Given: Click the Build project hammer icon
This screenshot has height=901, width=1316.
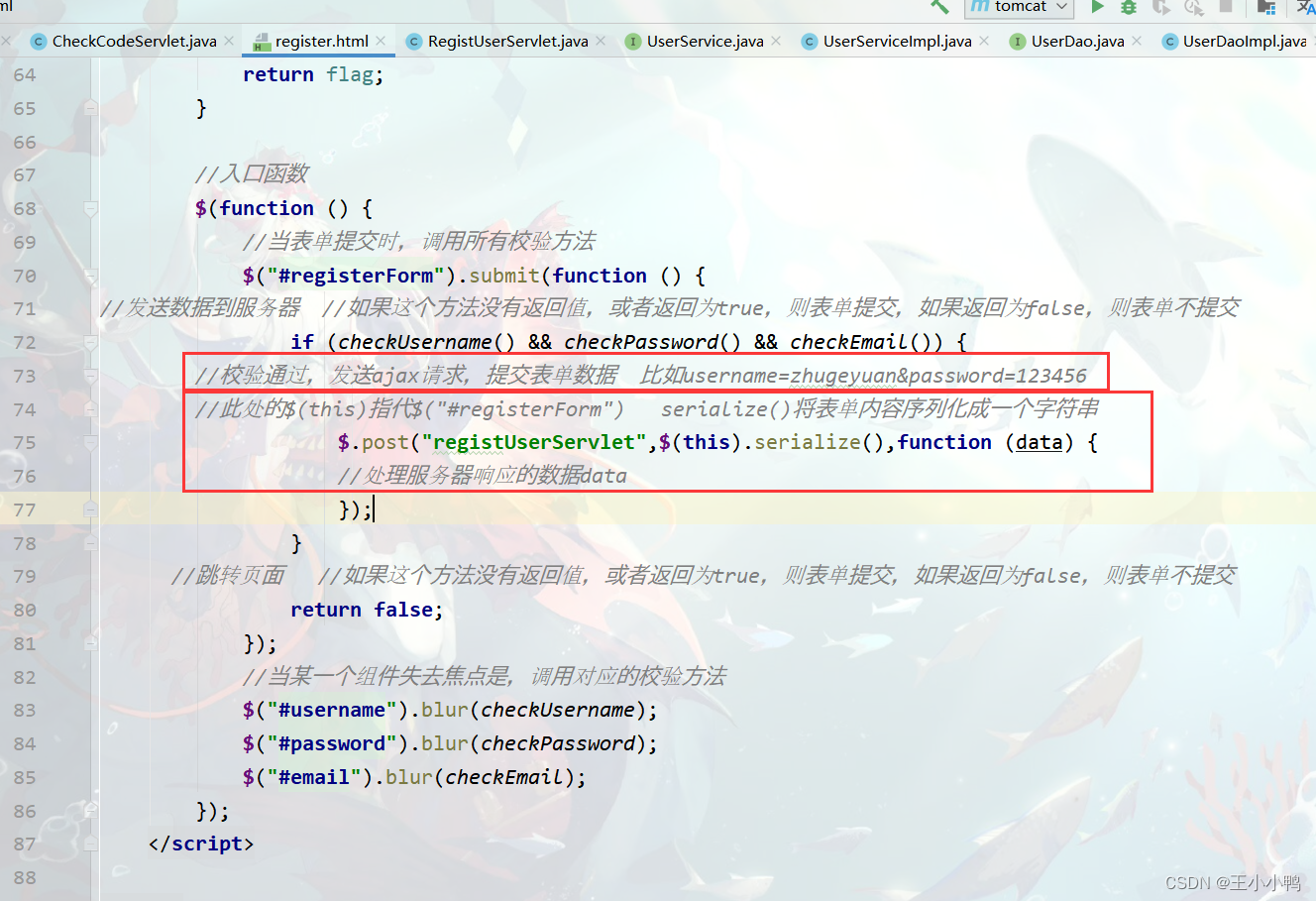Looking at the screenshot, I should tap(939, 6).
